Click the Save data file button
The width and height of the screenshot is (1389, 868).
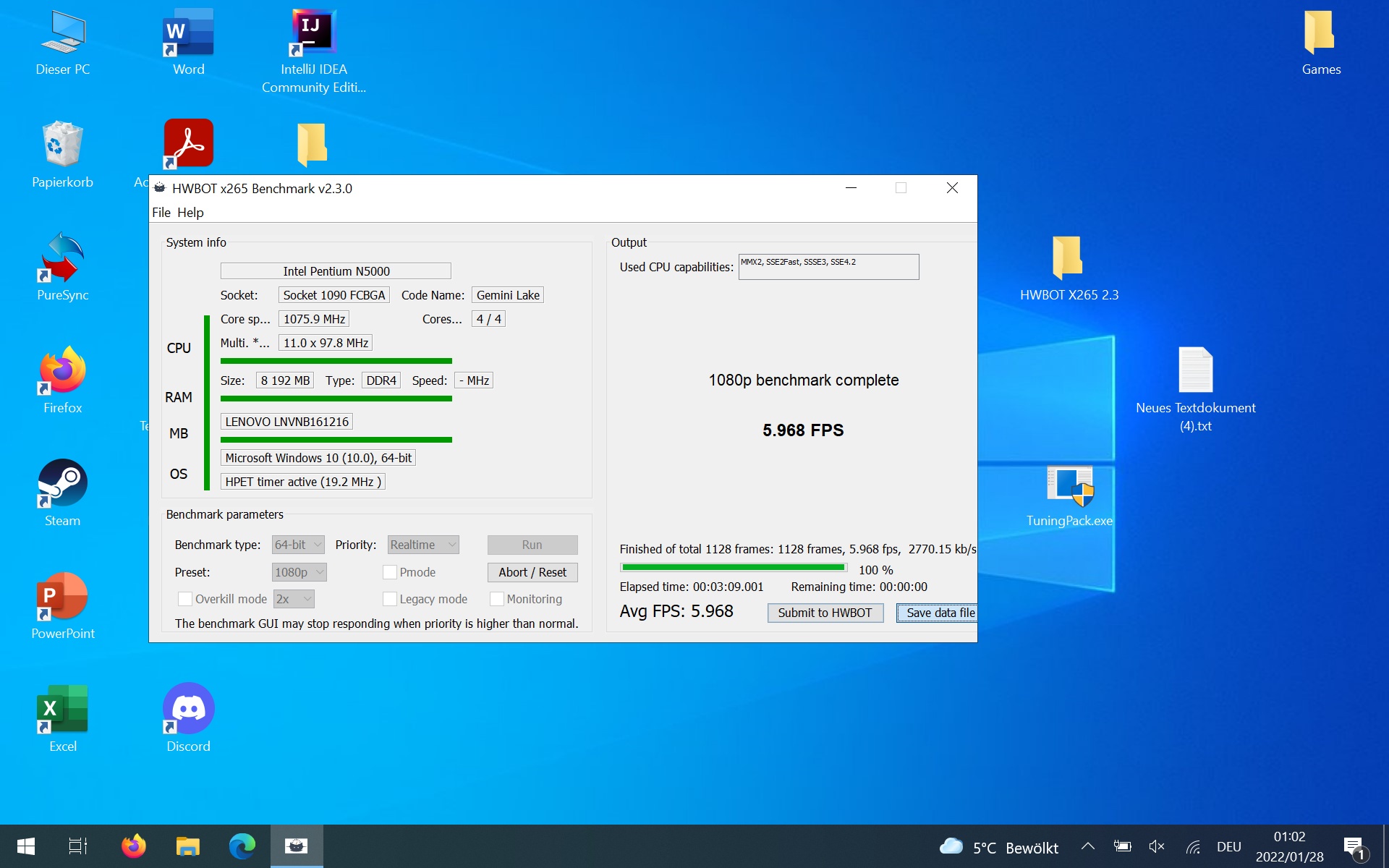938,613
